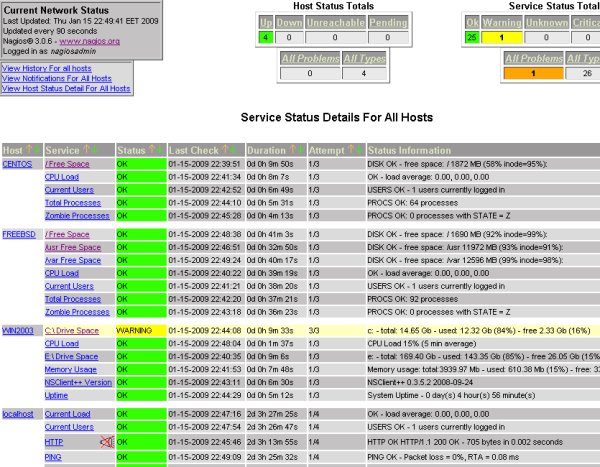Open CENTOS / Free Space service
This screenshot has height=467, width=600.
[67, 164]
